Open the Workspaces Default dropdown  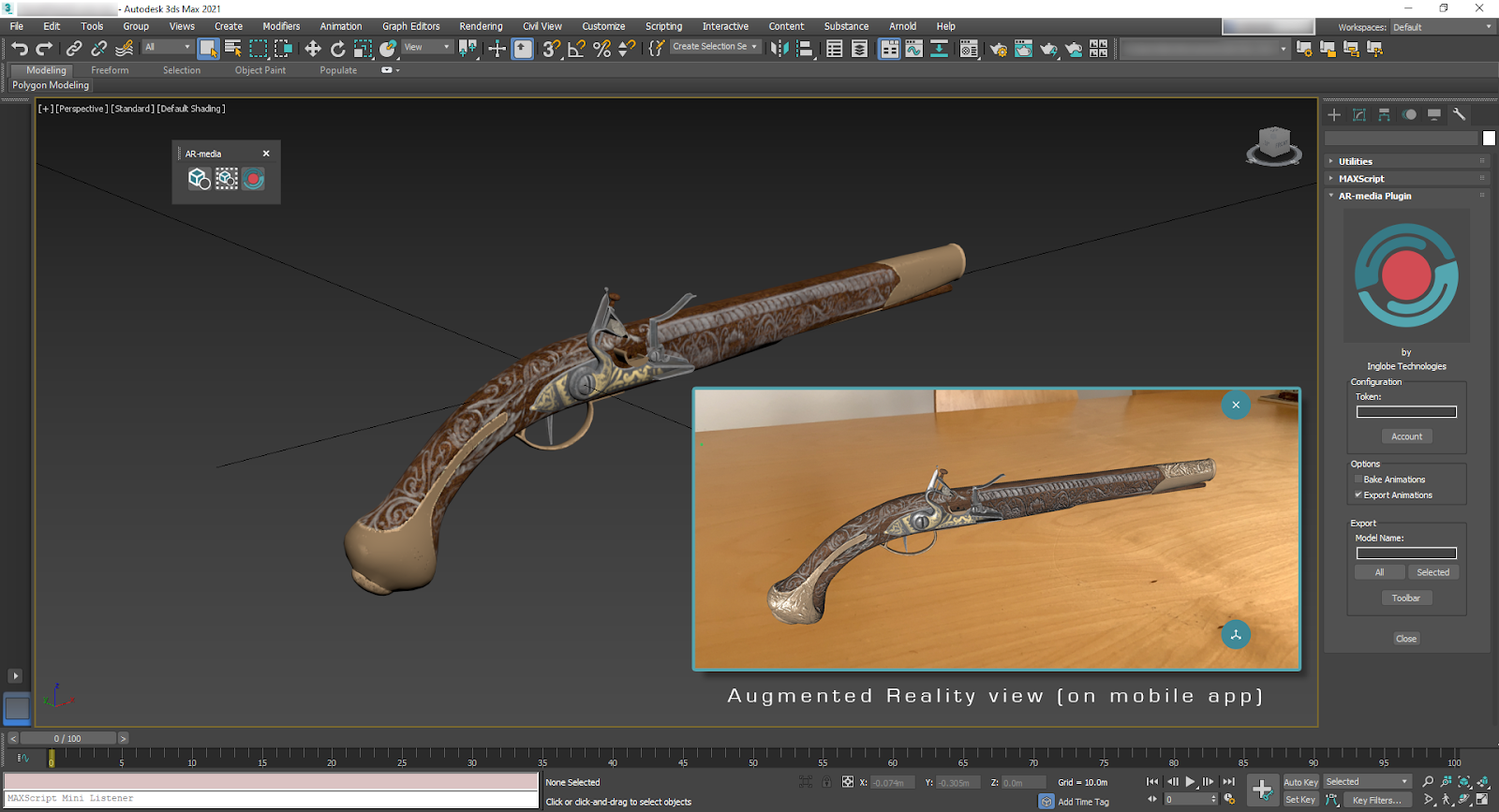pyautogui.click(x=1442, y=27)
